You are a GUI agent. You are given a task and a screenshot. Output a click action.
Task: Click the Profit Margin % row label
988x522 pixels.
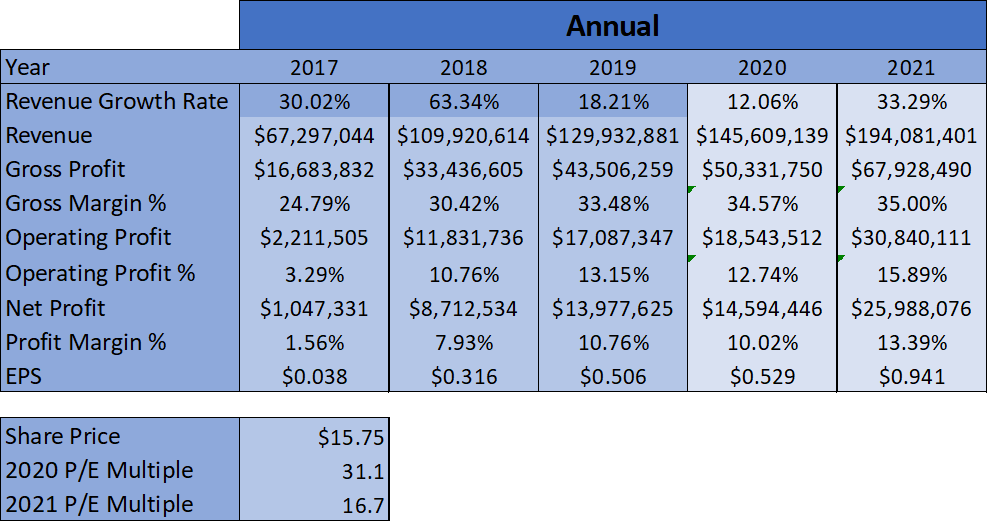pyautogui.click(x=120, y=342)
